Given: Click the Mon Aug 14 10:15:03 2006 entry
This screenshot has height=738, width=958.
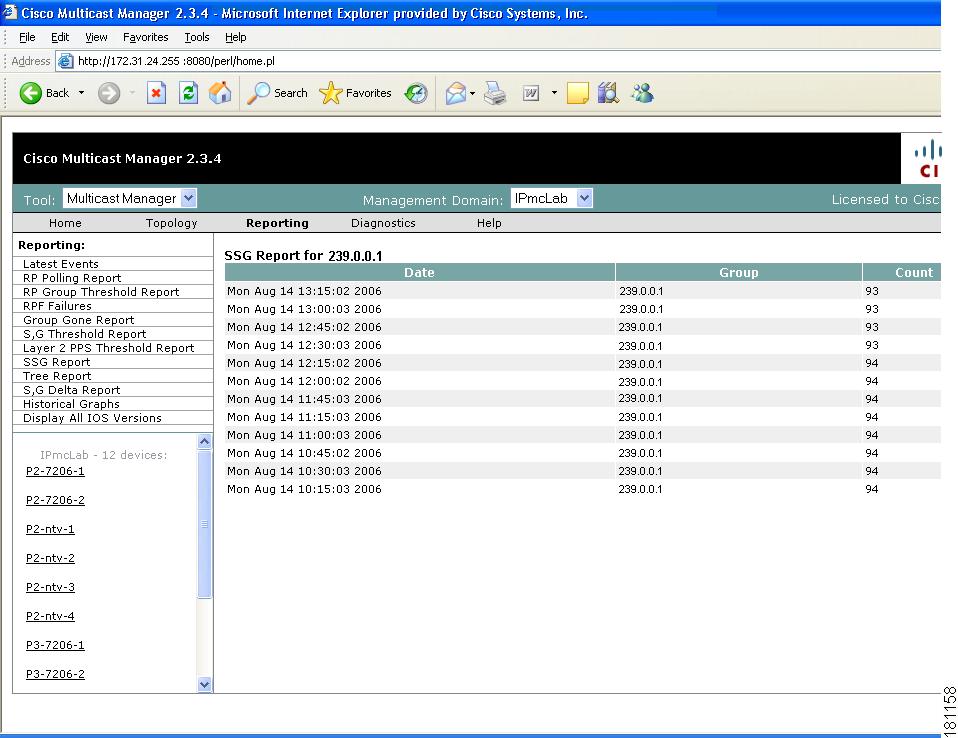Looking at the screenshot, I should pos(304,489).
